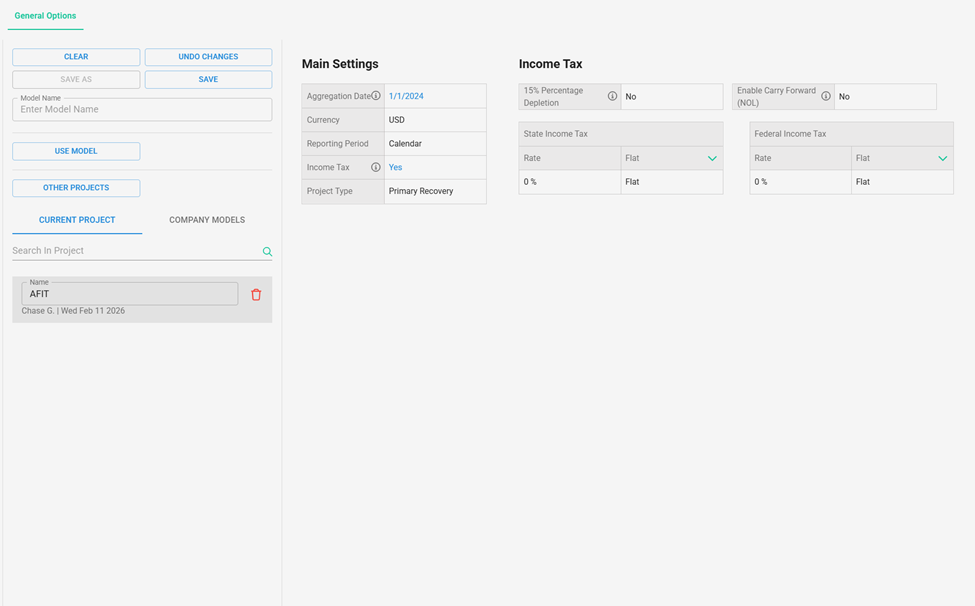Viewport: 975px width, 606px height.
Task: Click the red trash icon beside AFIT
Action: [x=256, y=295]
